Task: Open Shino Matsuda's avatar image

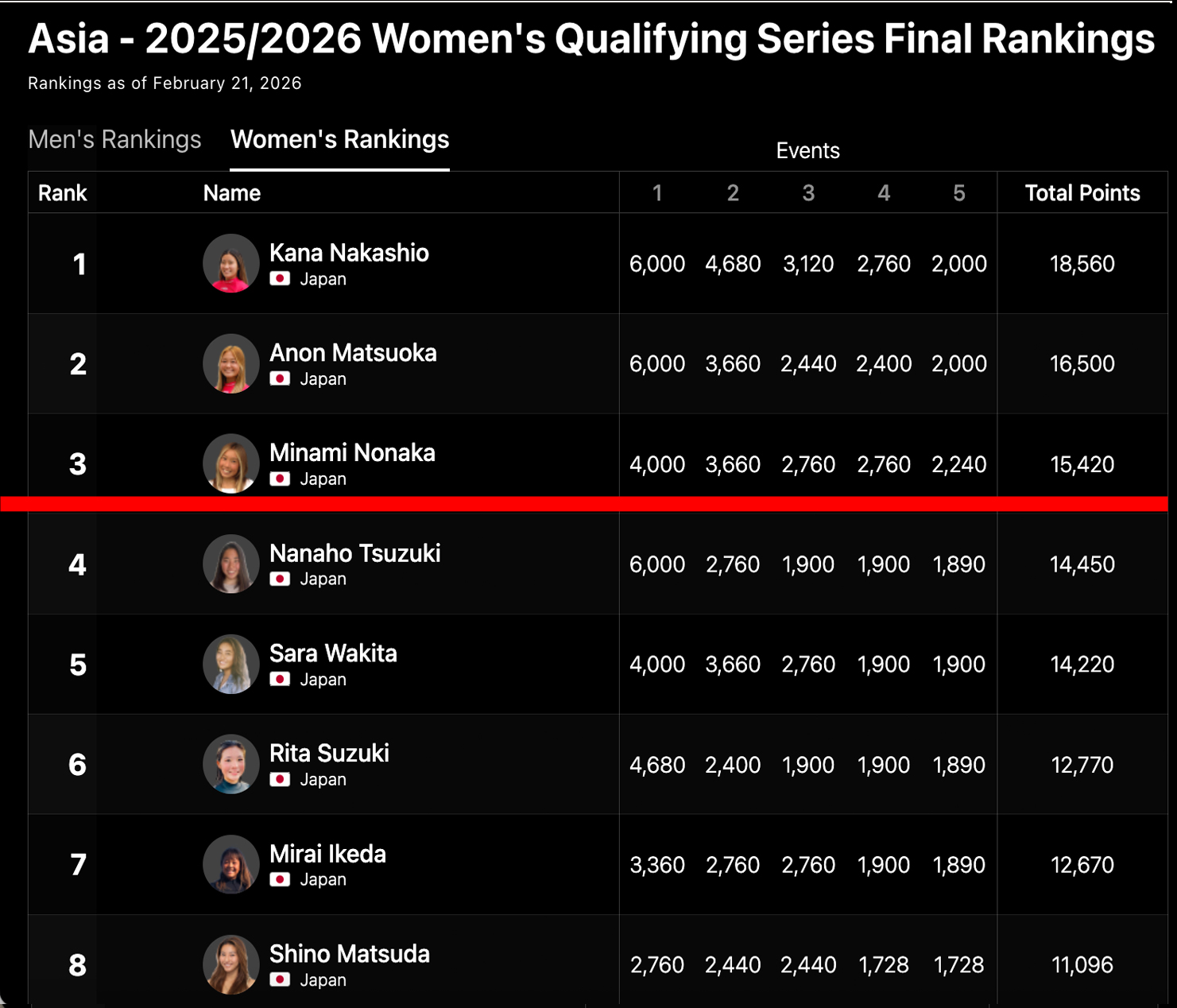Action: pos(230,964)
